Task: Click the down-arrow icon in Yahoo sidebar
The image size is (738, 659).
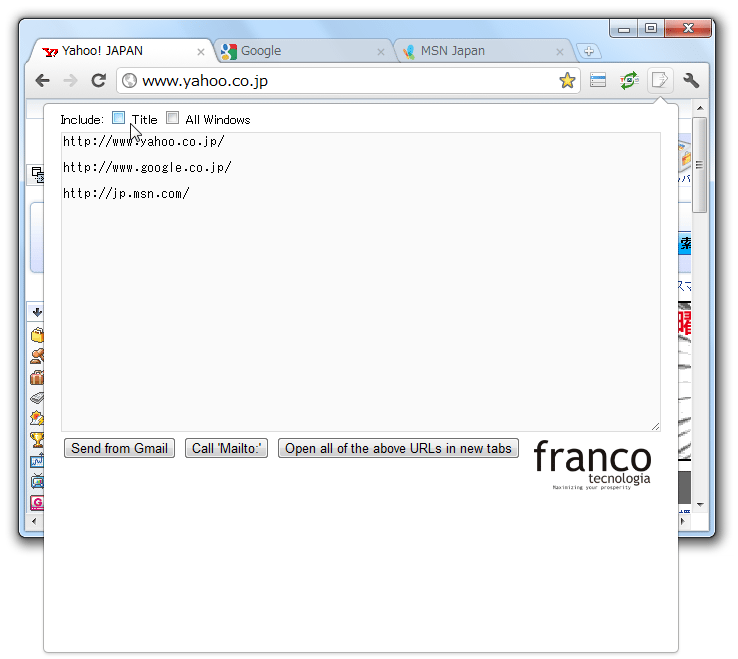Action: click(37, 312)
